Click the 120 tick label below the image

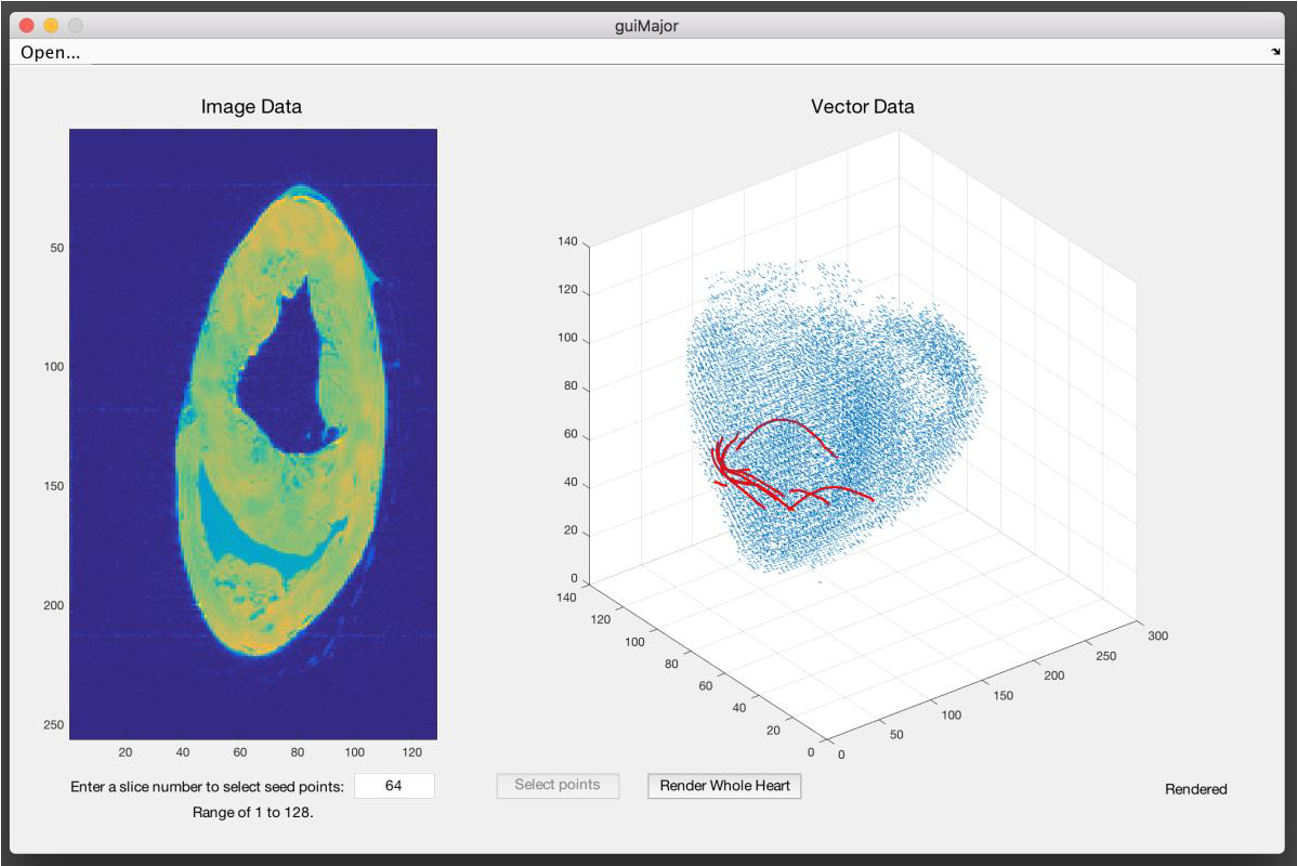pos(413,751)
